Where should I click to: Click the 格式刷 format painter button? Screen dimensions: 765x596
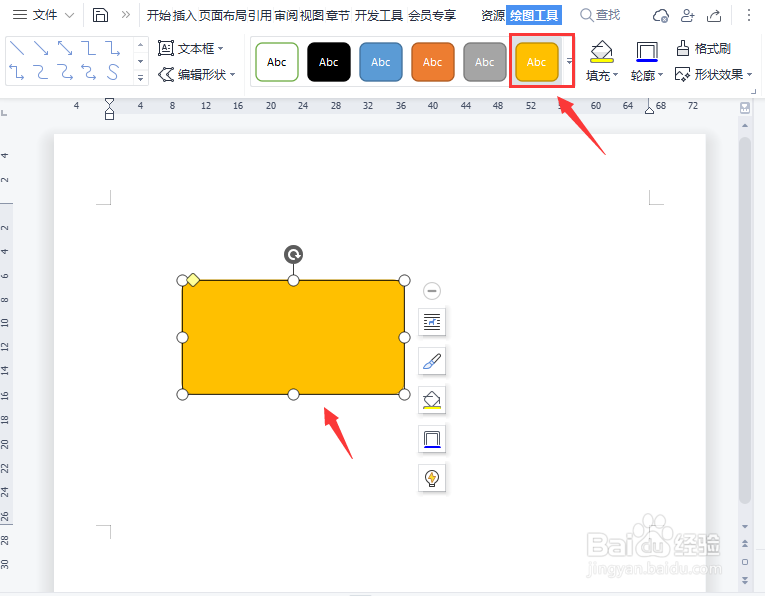click(704, 49)
